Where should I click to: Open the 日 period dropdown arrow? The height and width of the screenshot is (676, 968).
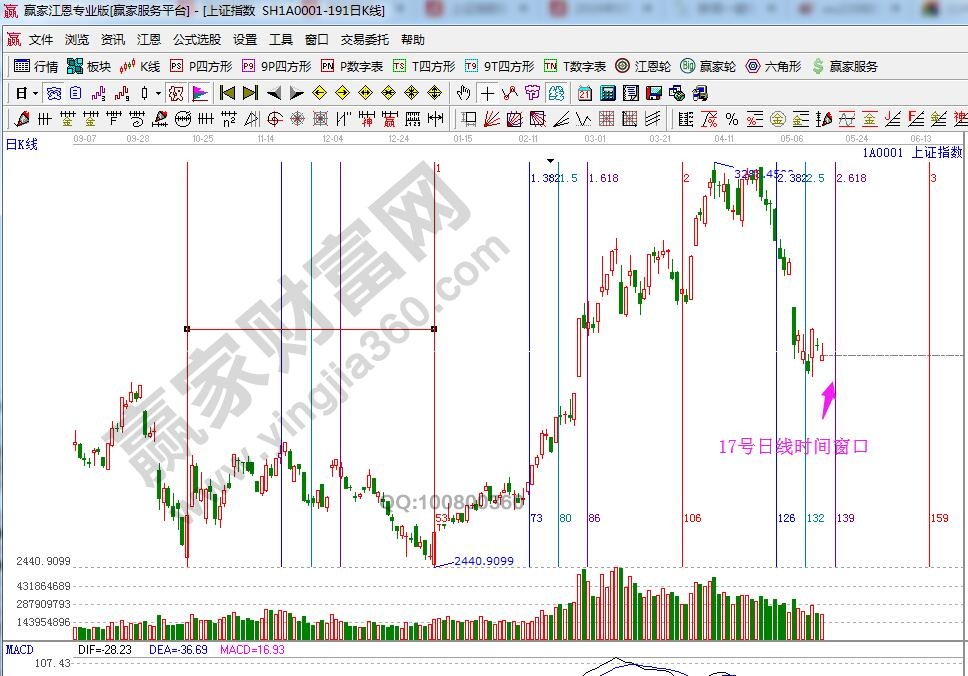click(34, 93)
